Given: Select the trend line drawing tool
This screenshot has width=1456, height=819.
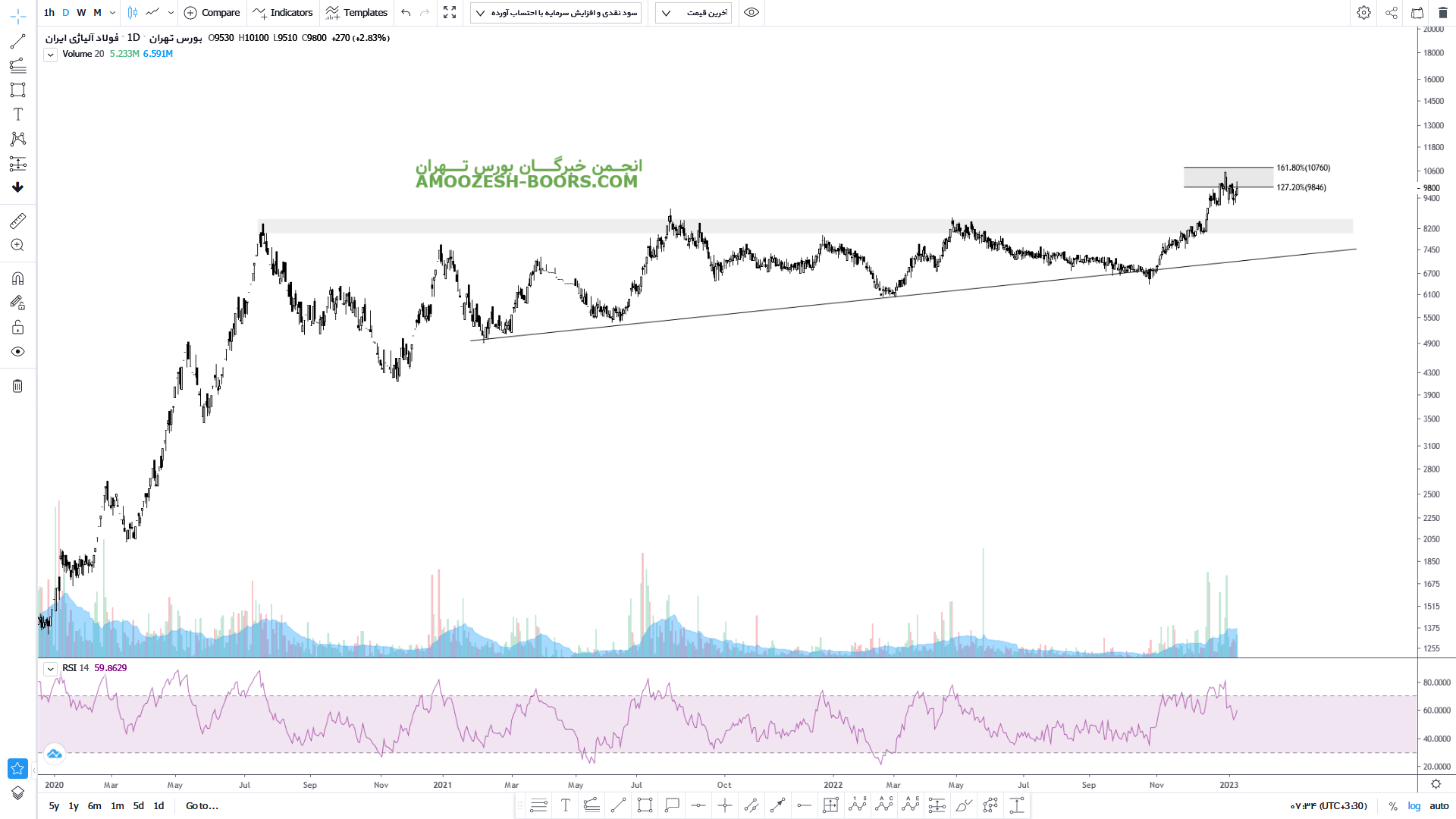Looking at the screenshot, I should (x=17, y=41).
